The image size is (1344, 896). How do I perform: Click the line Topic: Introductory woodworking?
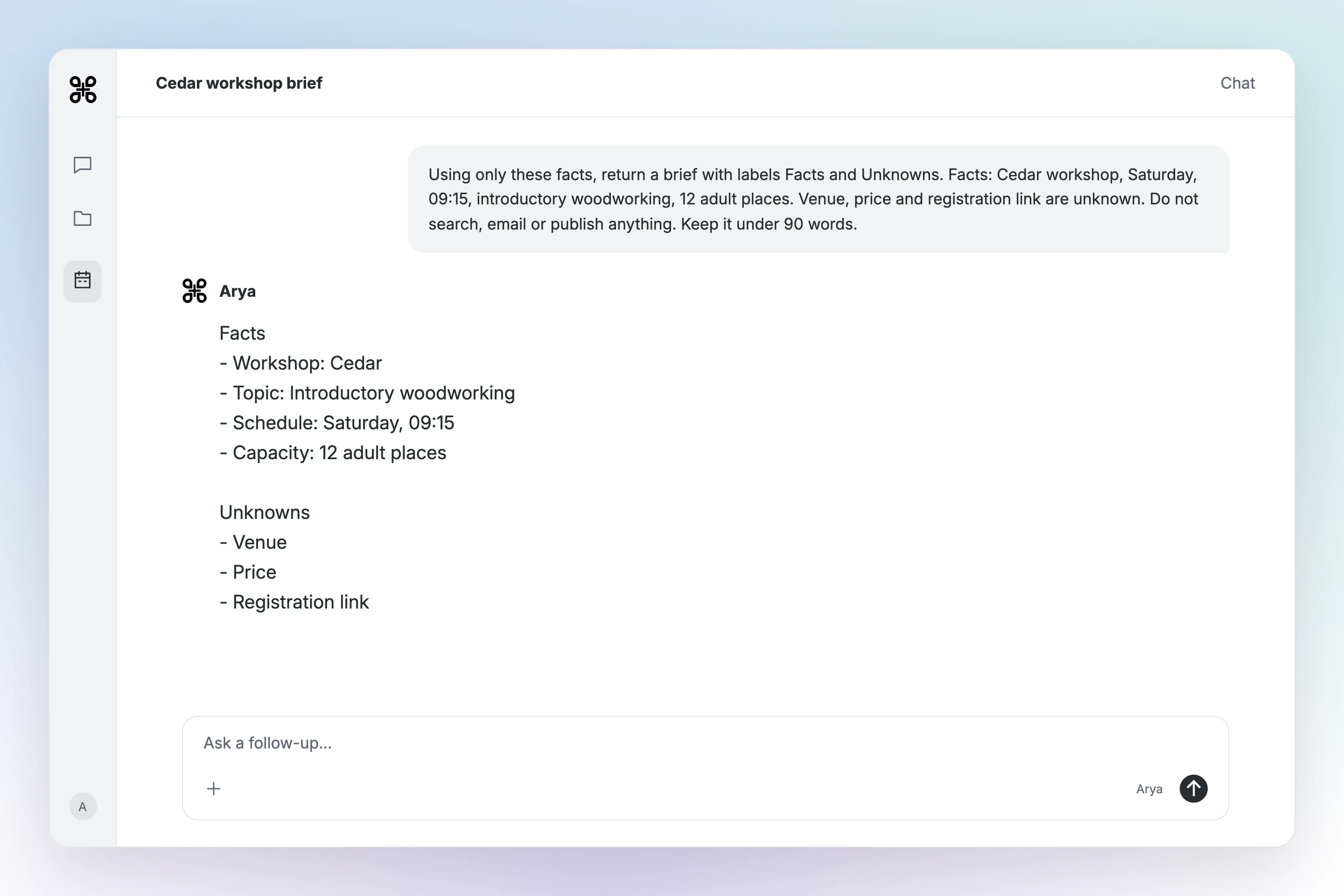(367, 393)
